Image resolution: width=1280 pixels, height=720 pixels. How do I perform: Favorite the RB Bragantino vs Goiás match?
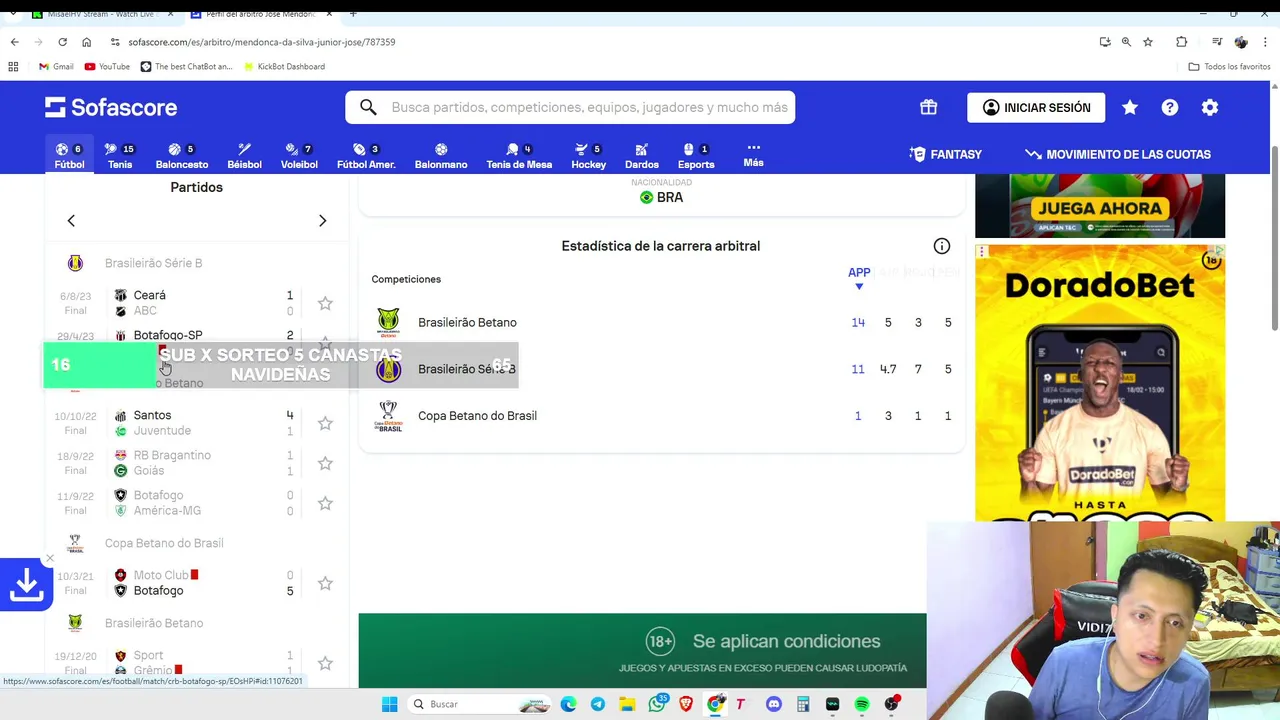(325, 463)
